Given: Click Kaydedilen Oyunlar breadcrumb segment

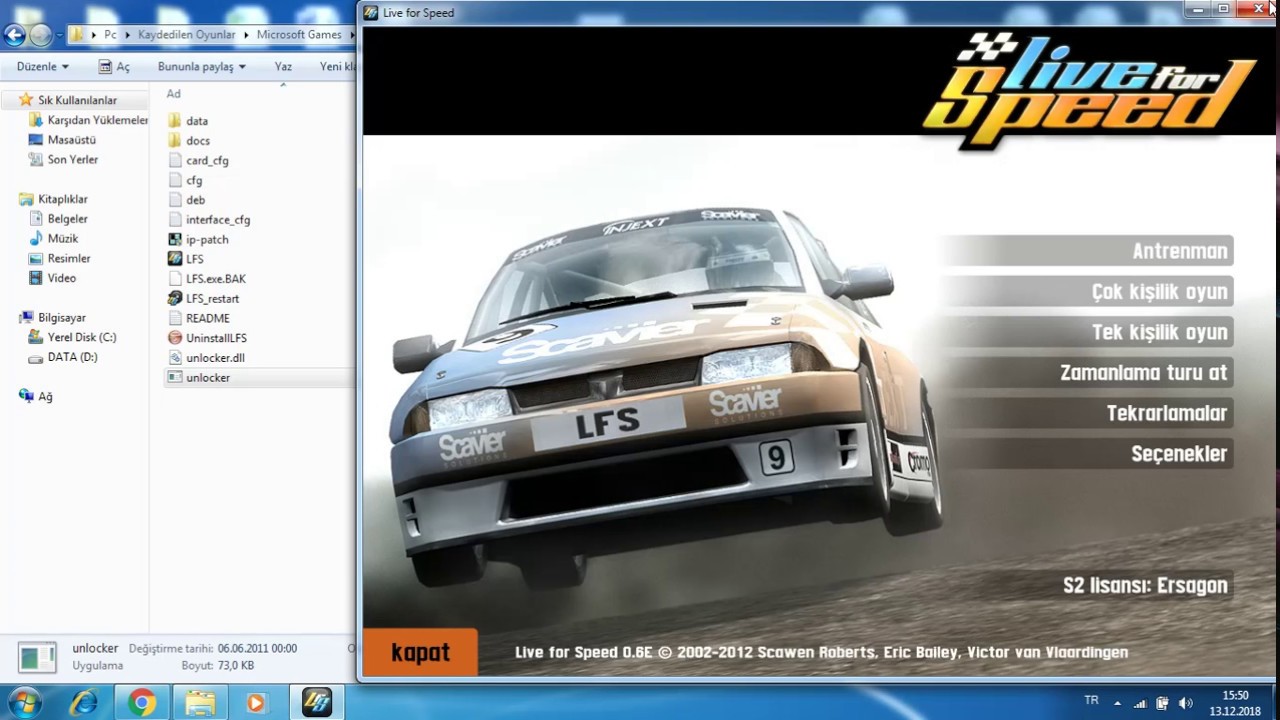Looking at the screenshot, I should (187, 35).
